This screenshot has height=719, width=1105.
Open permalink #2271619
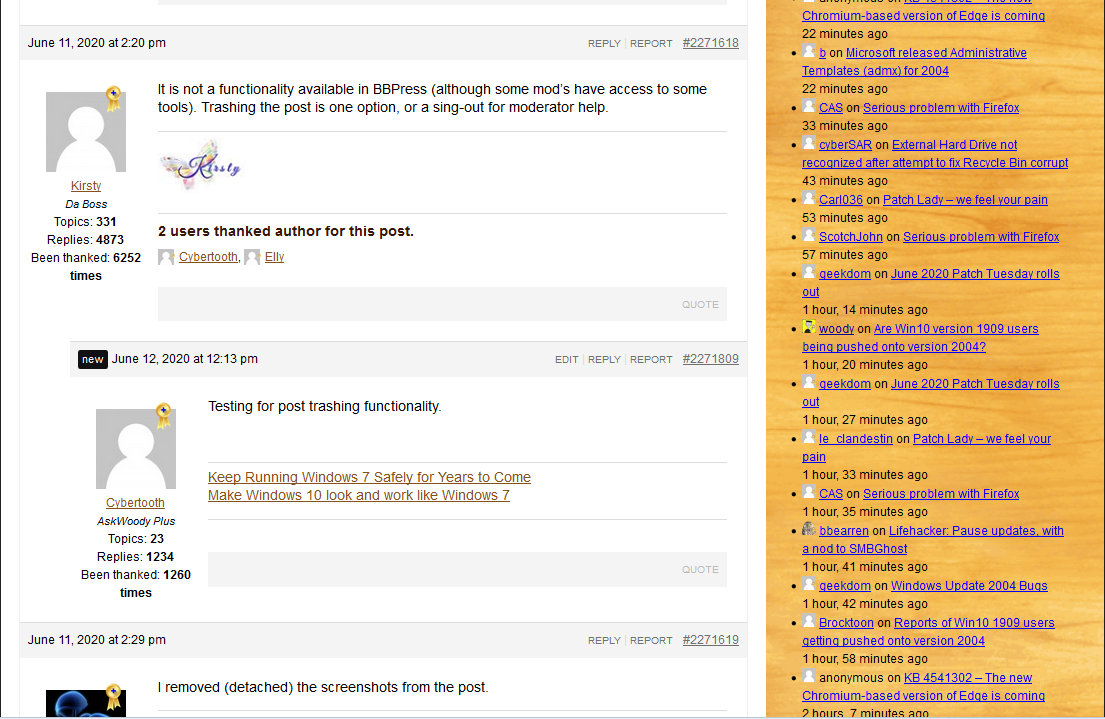point(710,640)
